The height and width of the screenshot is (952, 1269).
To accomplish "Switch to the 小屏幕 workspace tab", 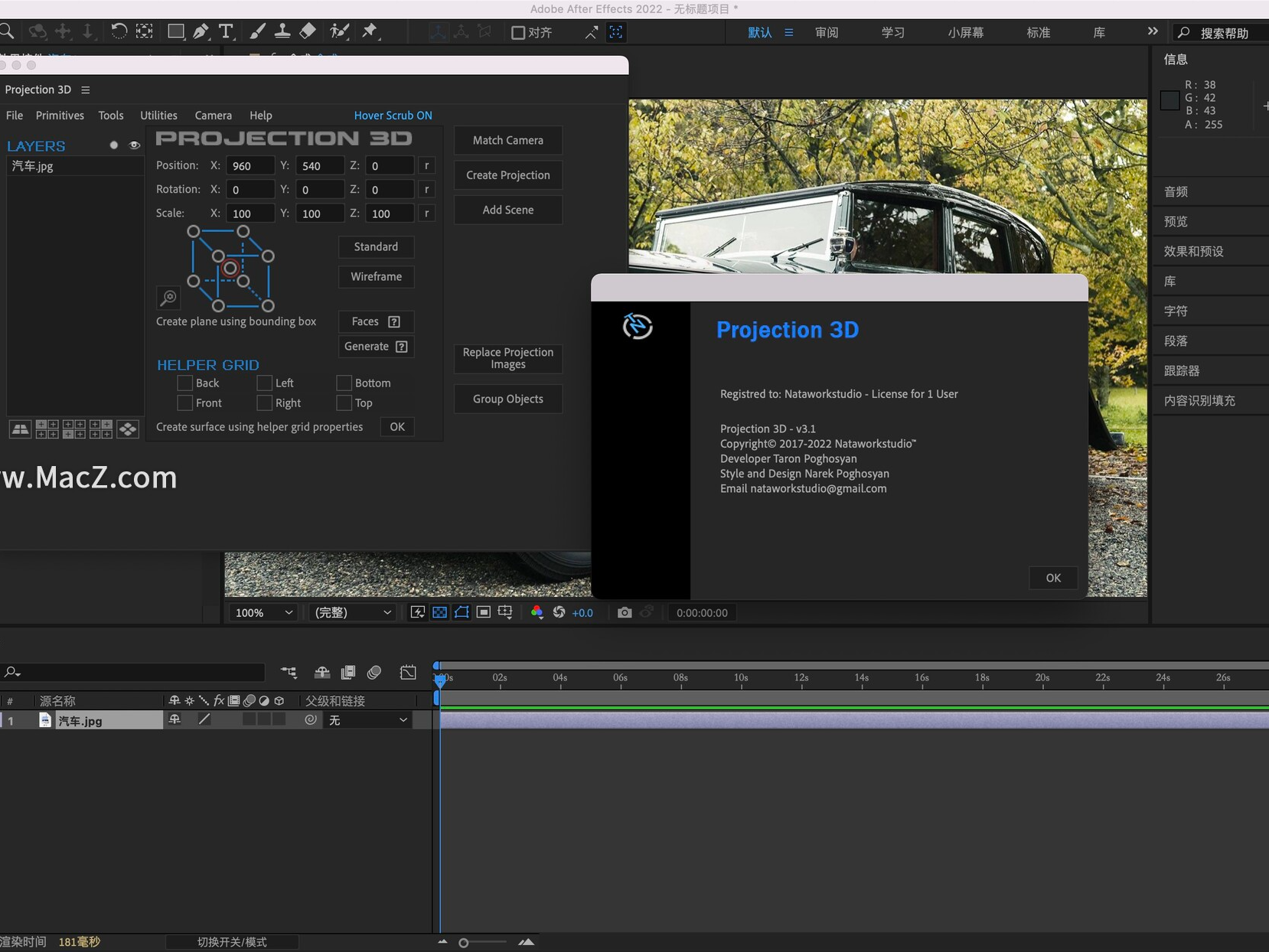I will click(965, 32).
